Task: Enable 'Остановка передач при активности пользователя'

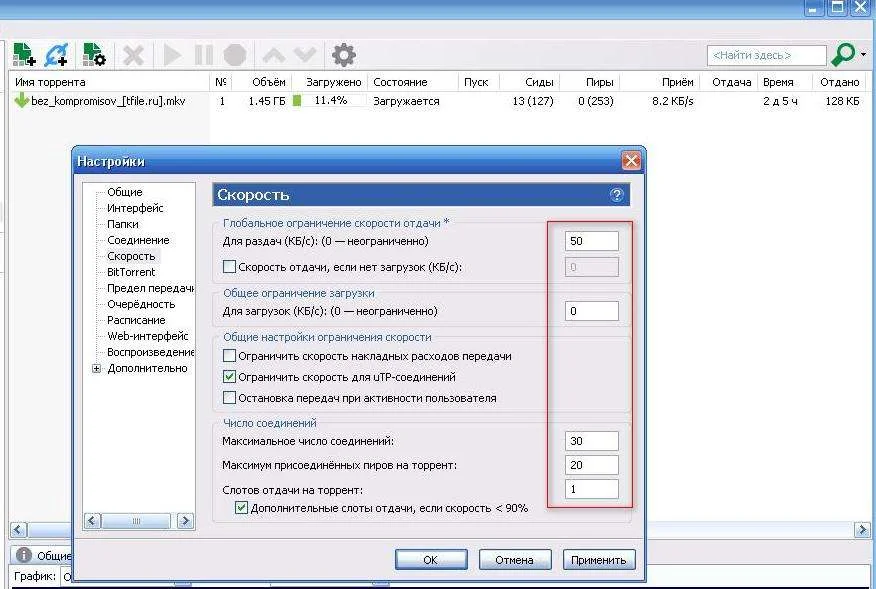Action: (x=229, y=397)
